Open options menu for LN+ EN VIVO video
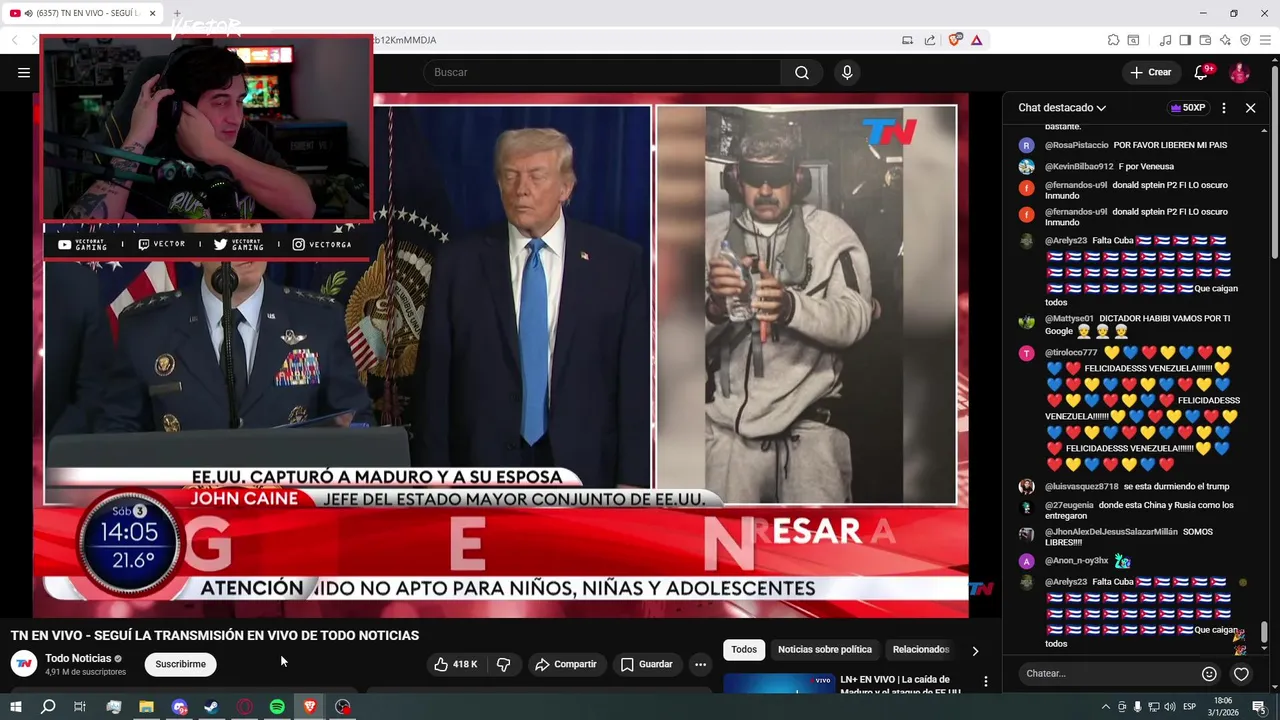1280x720 pixels. click(985, 681)
